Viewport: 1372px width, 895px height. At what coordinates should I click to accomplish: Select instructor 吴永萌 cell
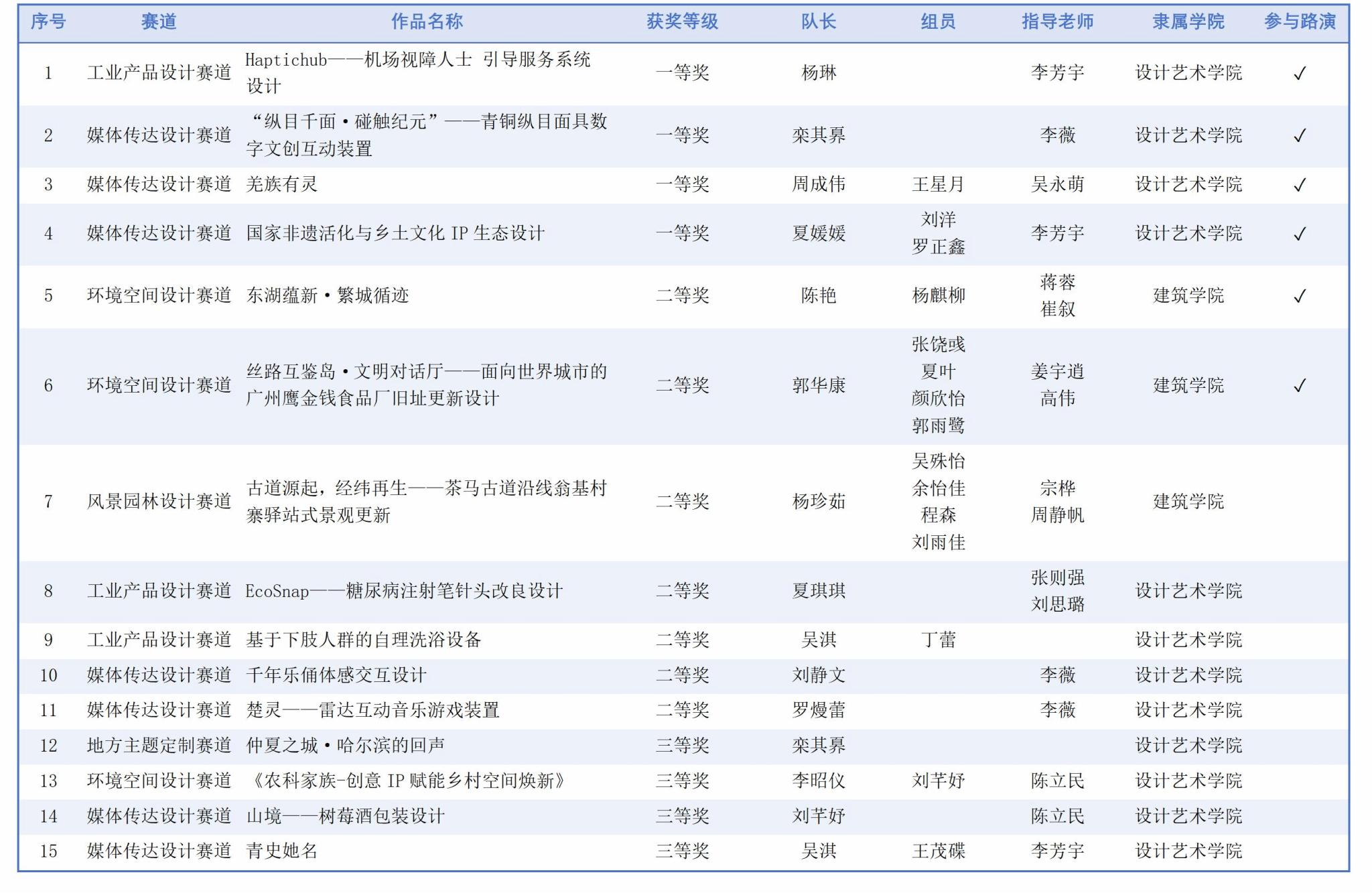1057,184
